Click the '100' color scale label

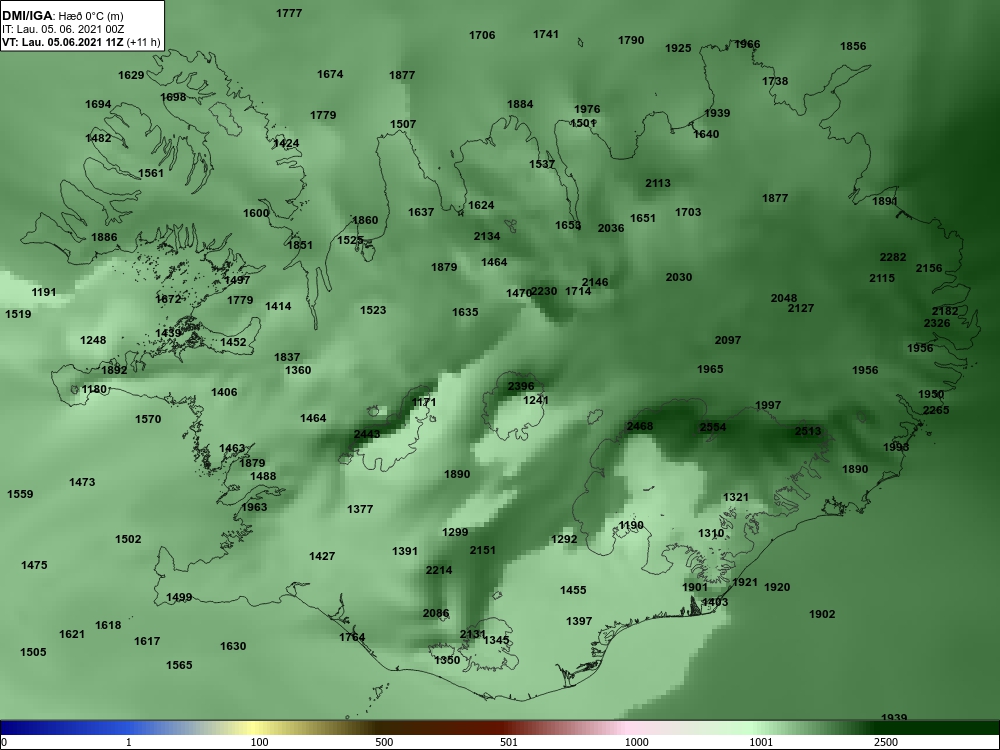[259, 742]
